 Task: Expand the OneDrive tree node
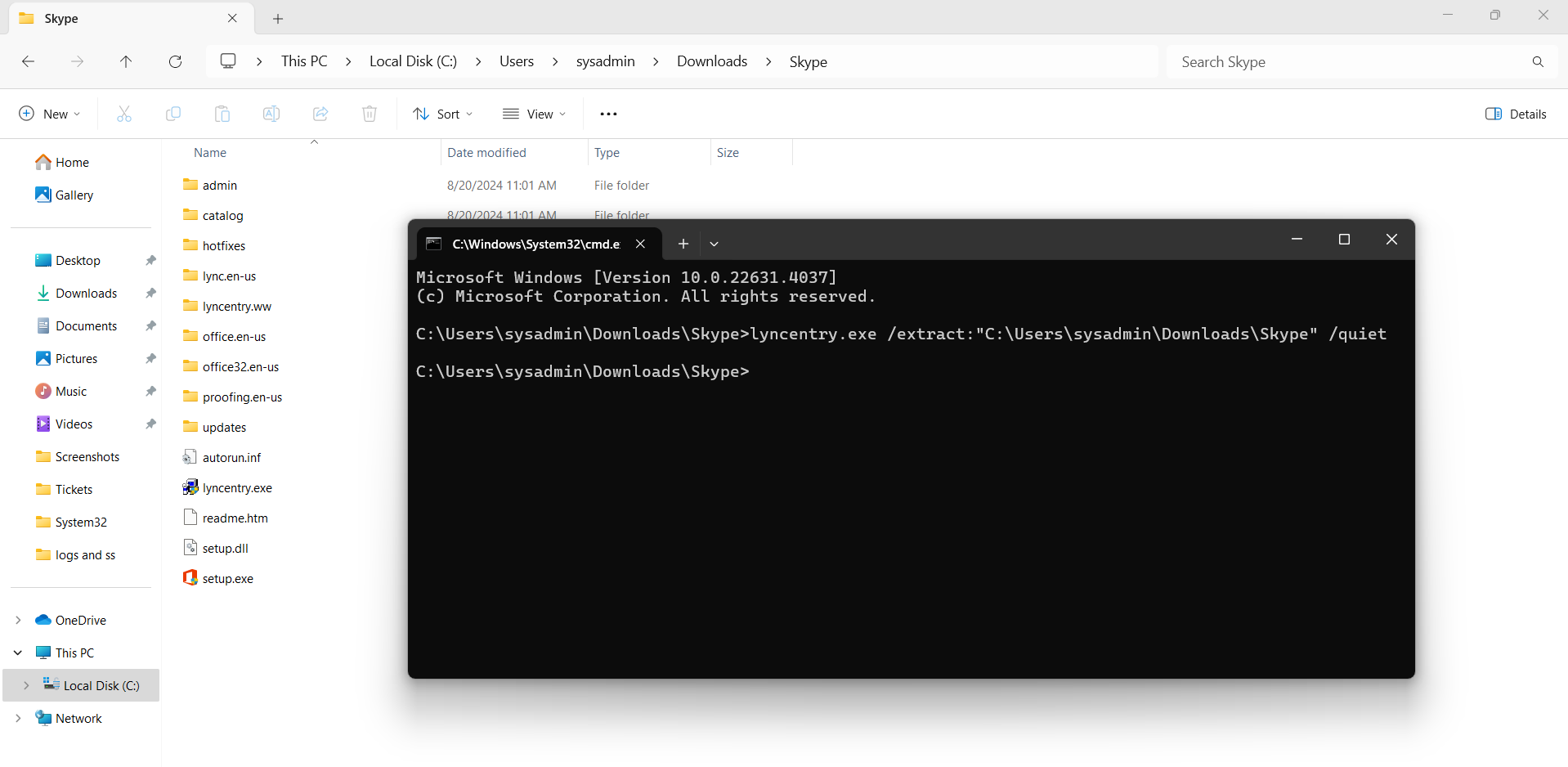click(18, 621)
